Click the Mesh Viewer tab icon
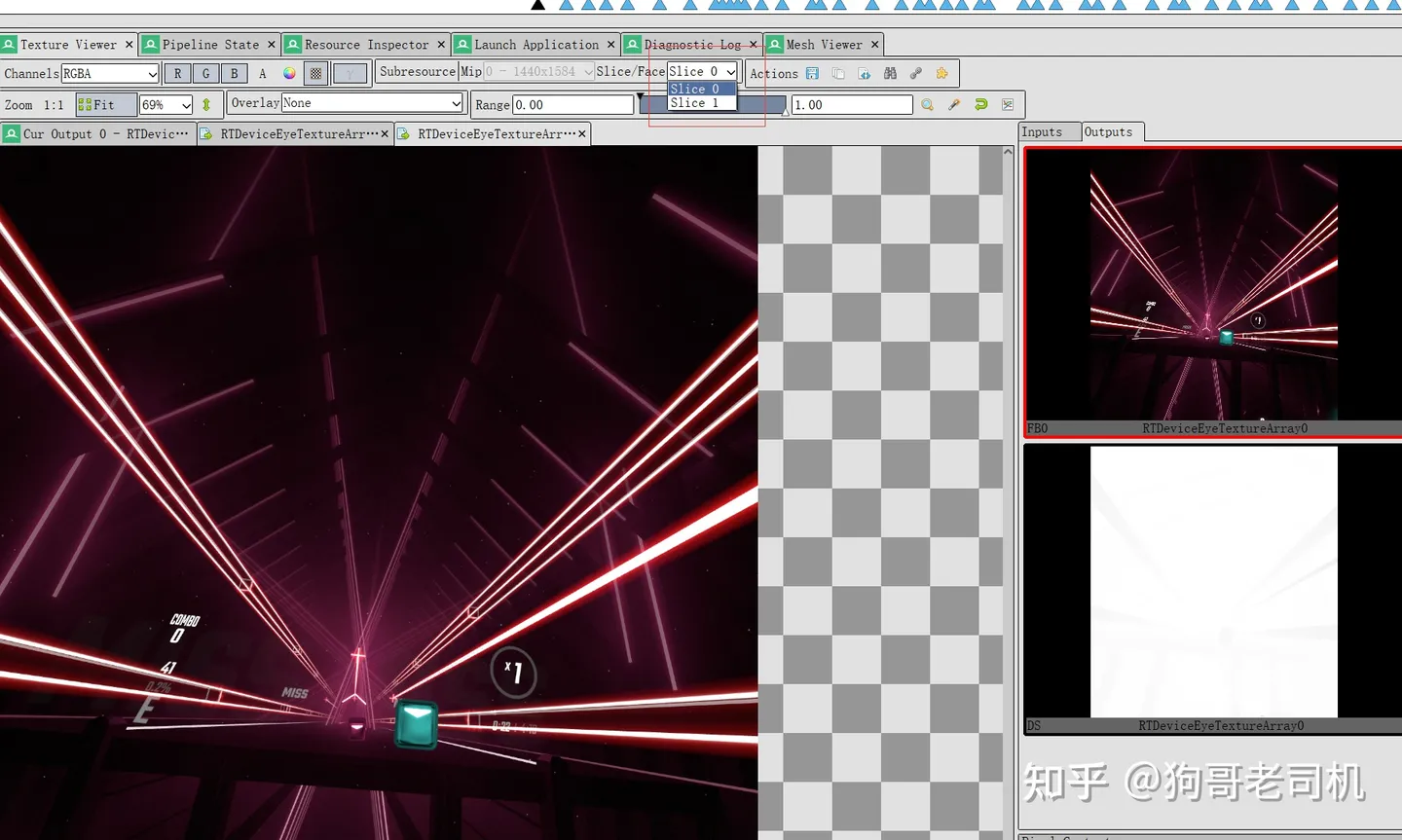The height and width of the screenshot is (840, 1402). point(775,45)
